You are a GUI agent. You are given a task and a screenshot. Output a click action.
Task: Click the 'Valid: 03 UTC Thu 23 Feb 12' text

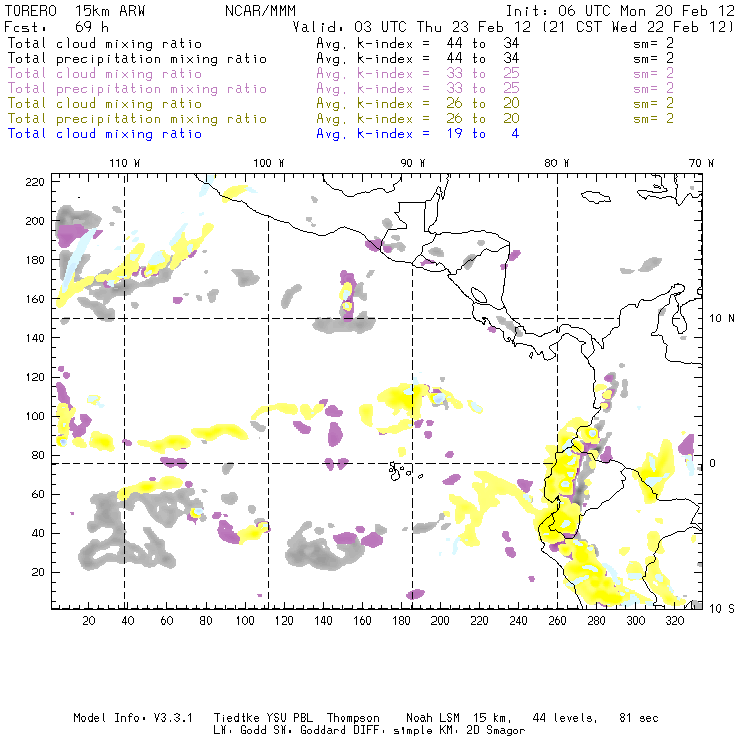(x=412, y=27)
